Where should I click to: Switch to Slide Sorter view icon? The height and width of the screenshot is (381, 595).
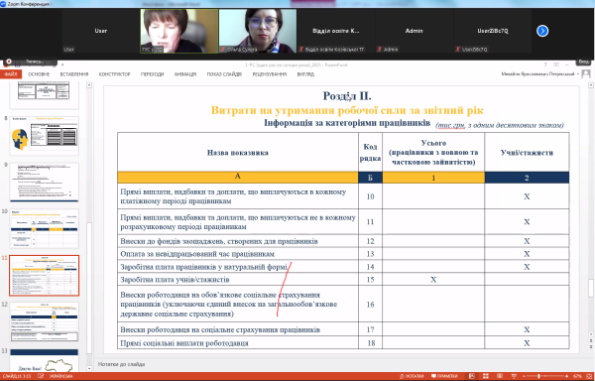485,376
